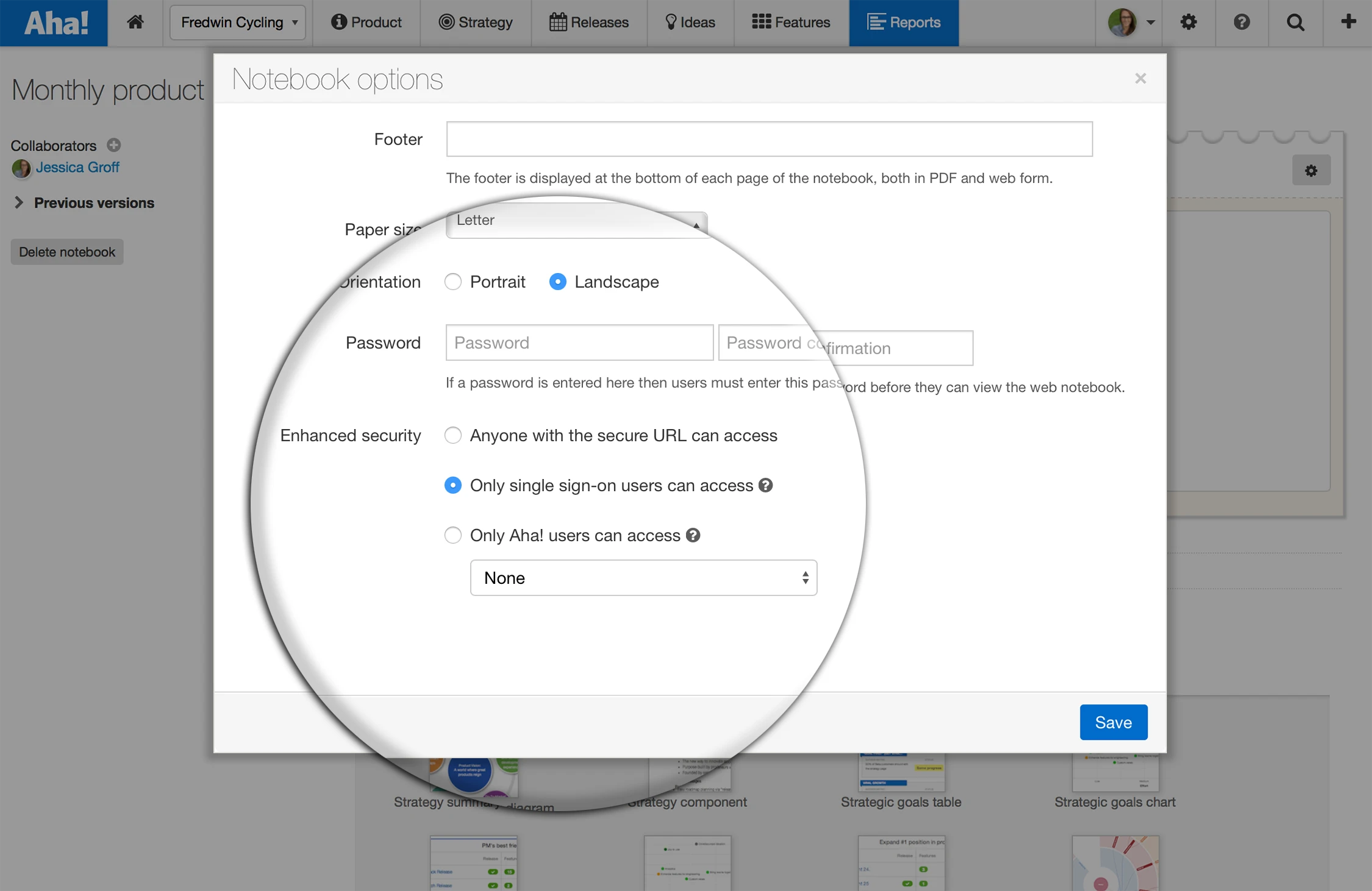This screenshot has width=1372, height=891.
Task: Click the notebook page gear icon
Action: click(1311, 171)
